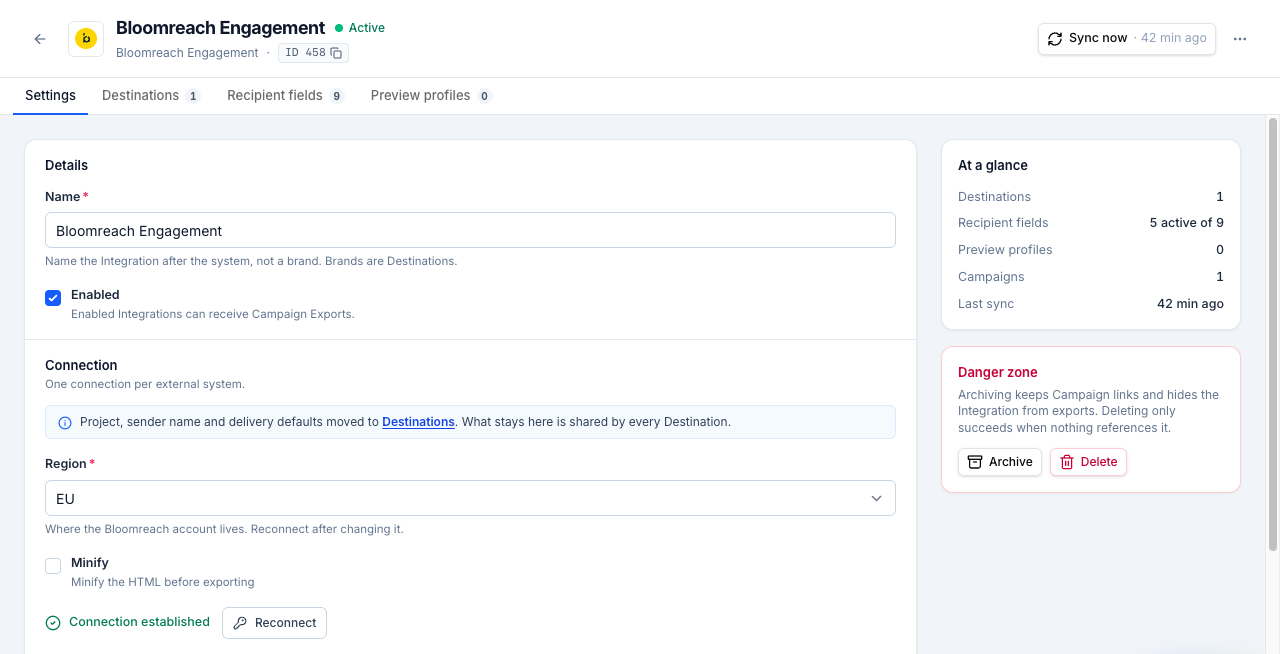This screenshot has height=654, width=1280.
Task: Follow the Destinations link in info banner
Action: point(418,422)
